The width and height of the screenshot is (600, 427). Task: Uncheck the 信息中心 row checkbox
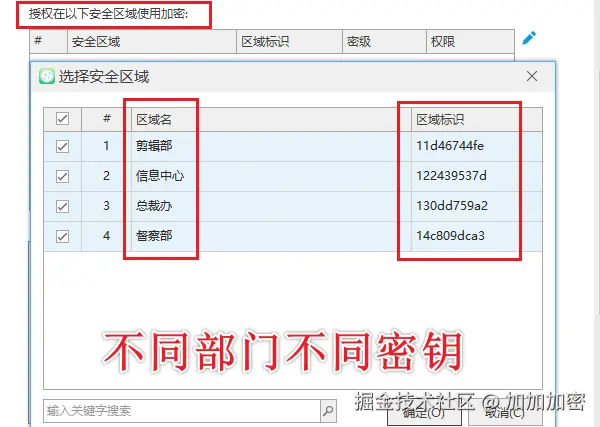click(x=62, y=176)
